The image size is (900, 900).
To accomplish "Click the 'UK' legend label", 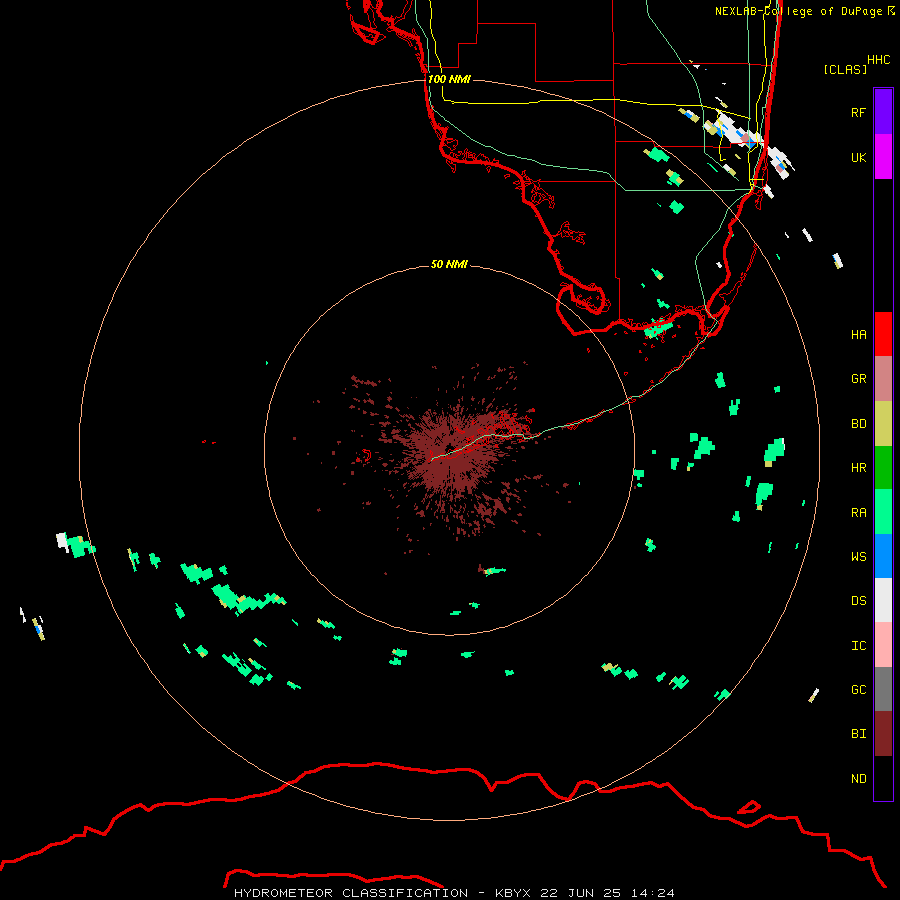I will [858, 157].
